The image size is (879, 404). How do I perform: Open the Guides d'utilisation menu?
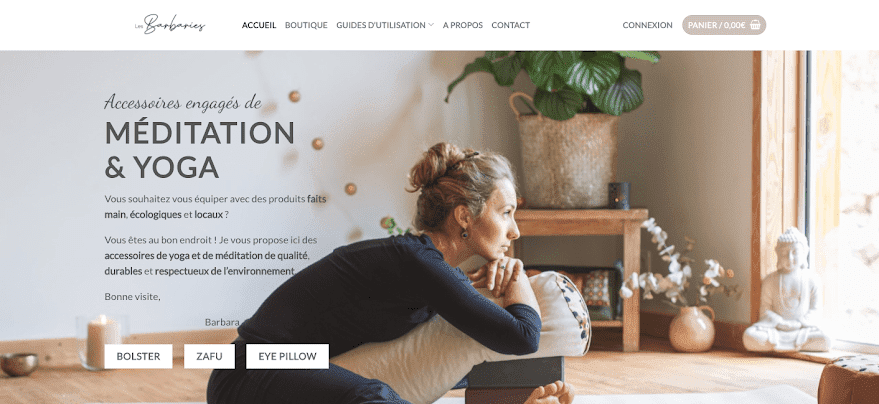pos(381,25)
